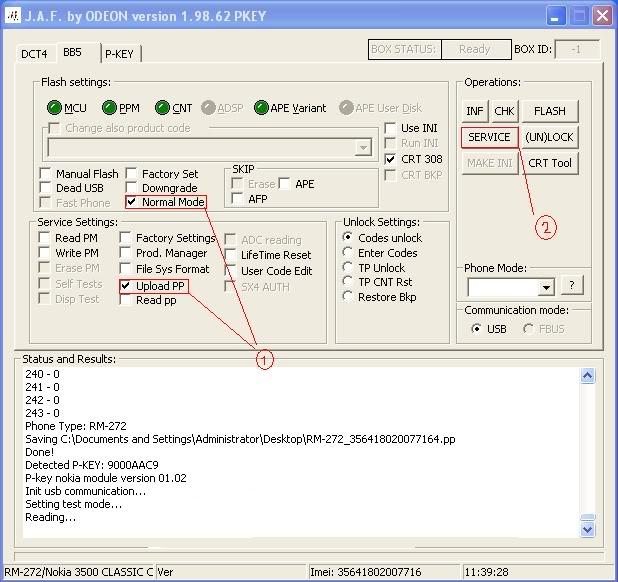Toggle the green MCU indicator button
The height and width of the screenshot is (582, 618).
coord(54,108)
